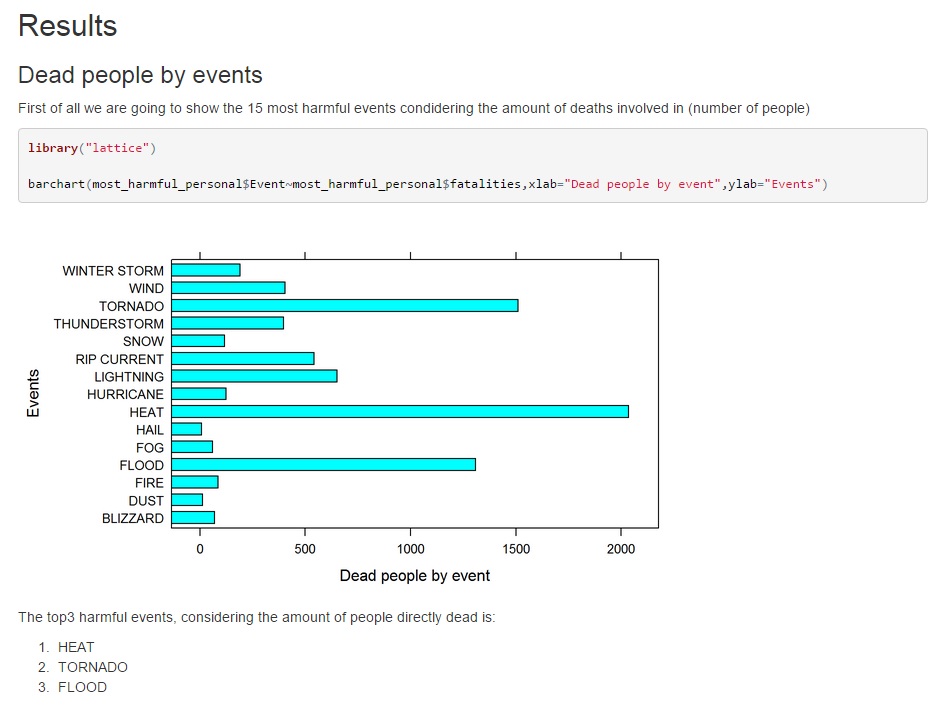The image size is (945, 711).
Task: Select the TORNADO bar
Action: point(345,306)
